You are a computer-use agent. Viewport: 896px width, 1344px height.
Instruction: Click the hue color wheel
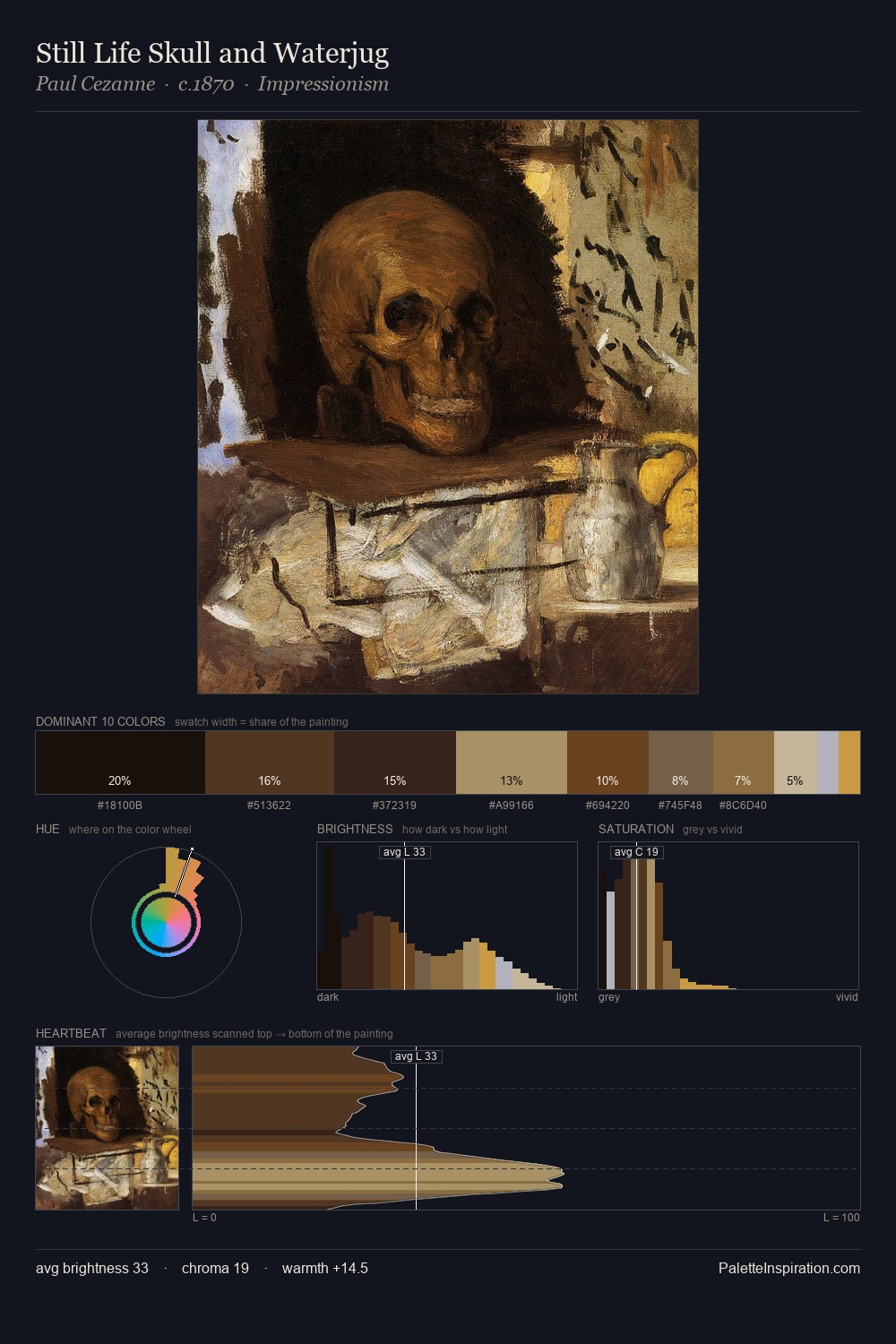point(166,922)
